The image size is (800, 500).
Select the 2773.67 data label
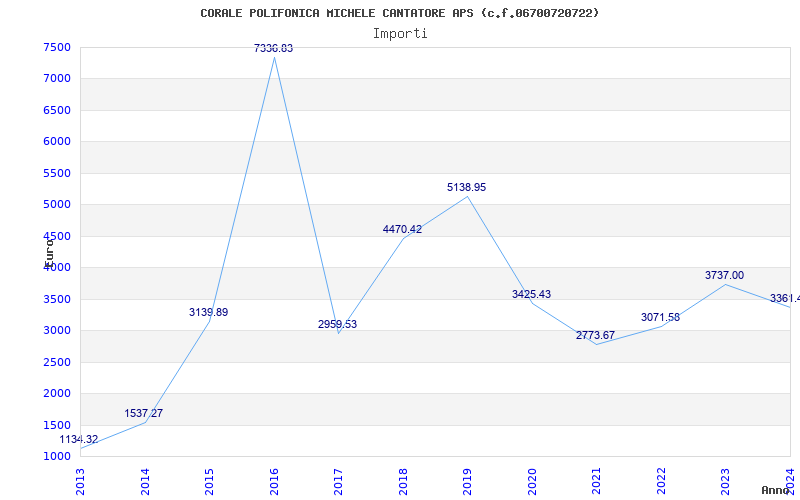tap(595, 335)
